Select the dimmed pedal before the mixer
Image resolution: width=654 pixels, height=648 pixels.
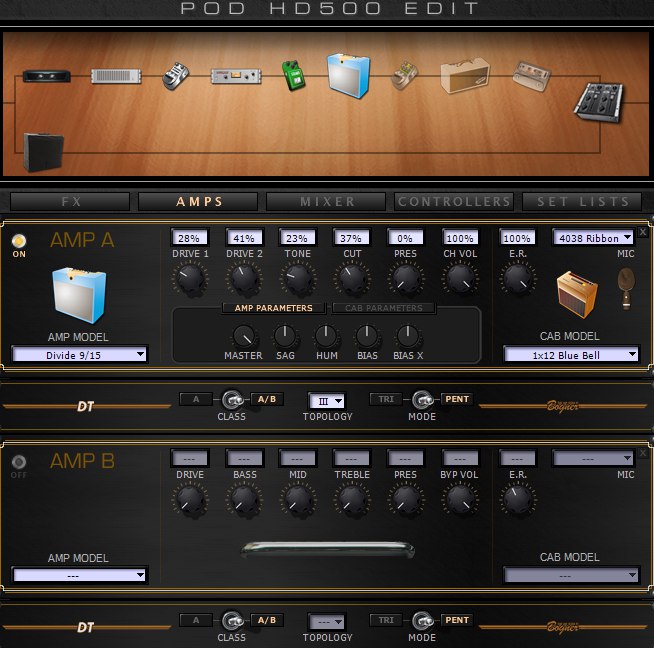(531, 76)
